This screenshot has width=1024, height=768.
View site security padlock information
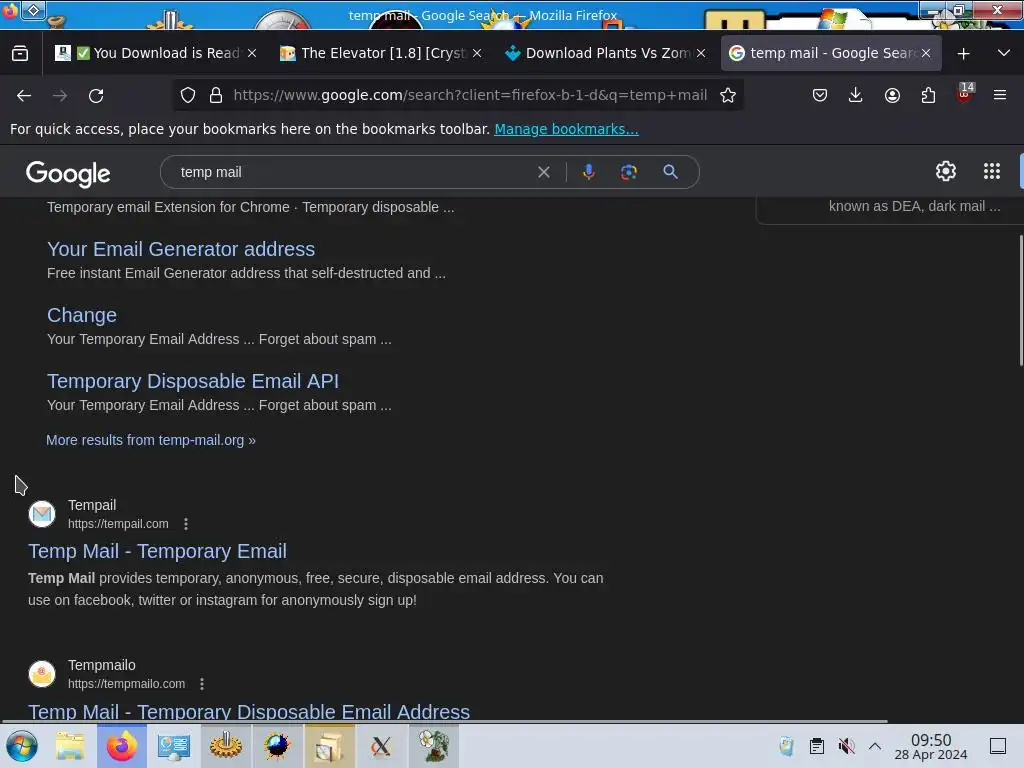point(216,95)
